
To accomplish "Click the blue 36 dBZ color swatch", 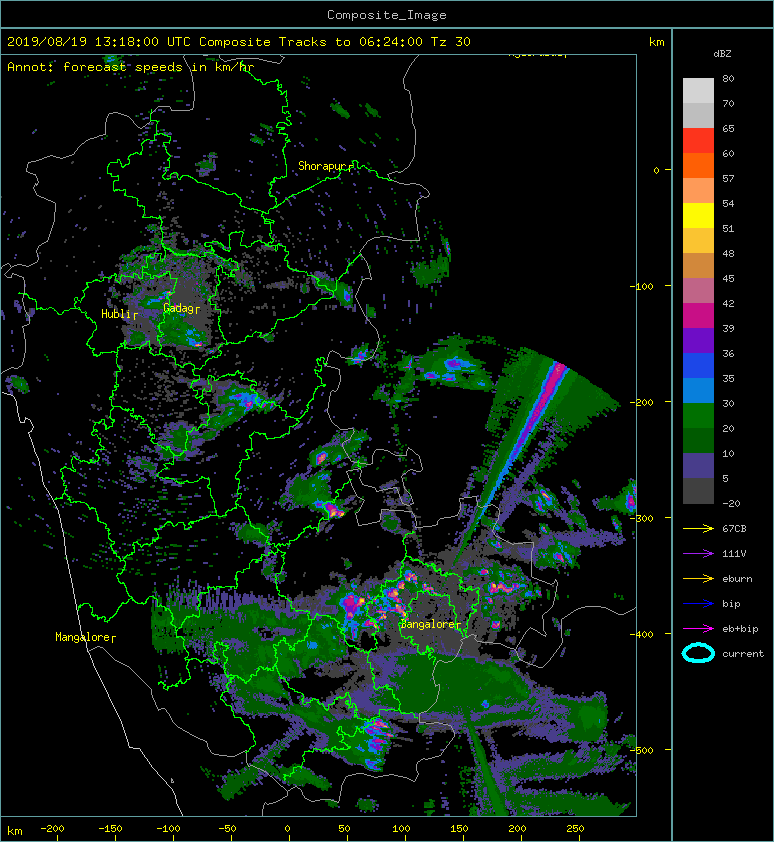I will [698, 366].
